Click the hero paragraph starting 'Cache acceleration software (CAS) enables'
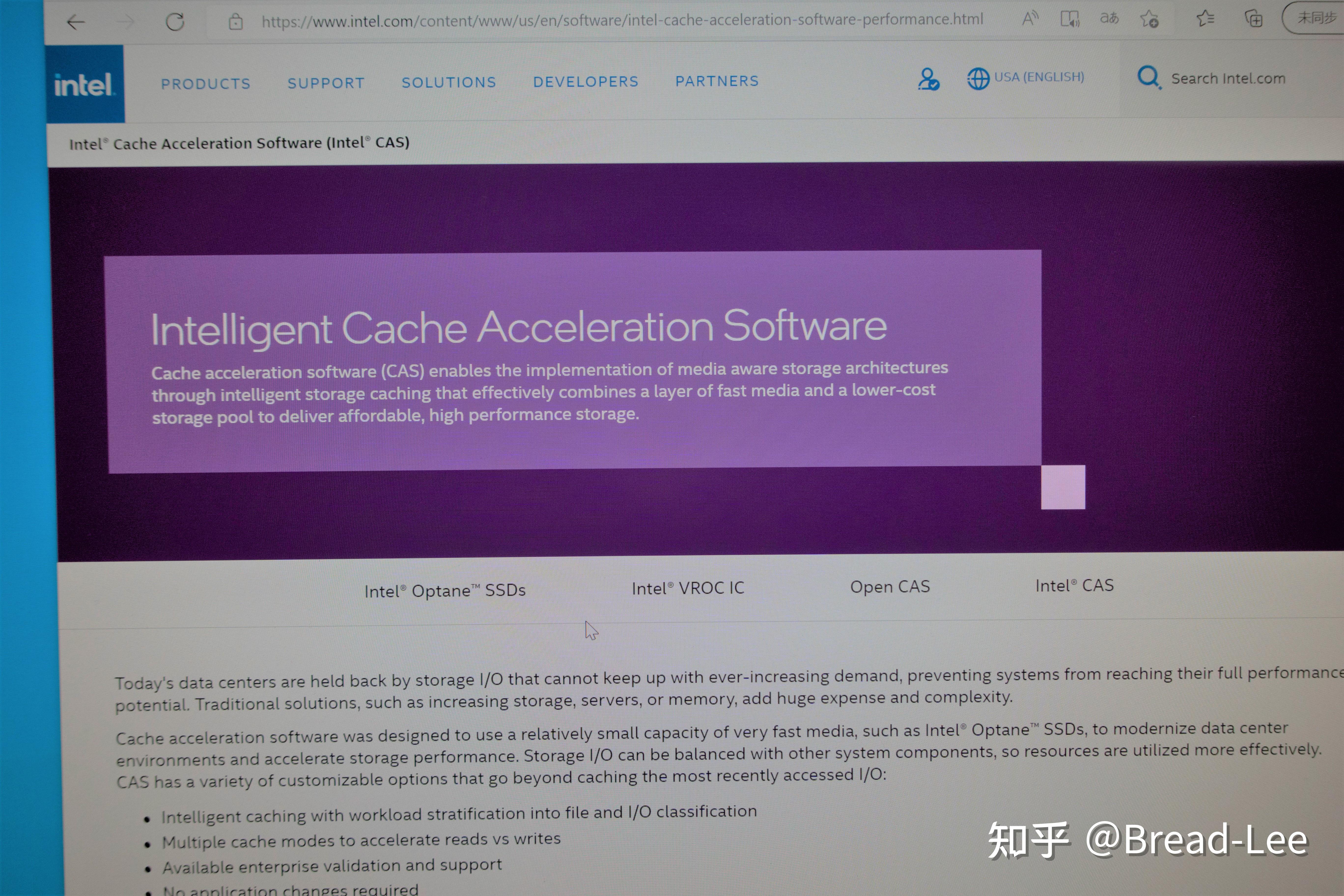Image resolution: width=1344 pixels, height=896 pixels. point(550,392)
